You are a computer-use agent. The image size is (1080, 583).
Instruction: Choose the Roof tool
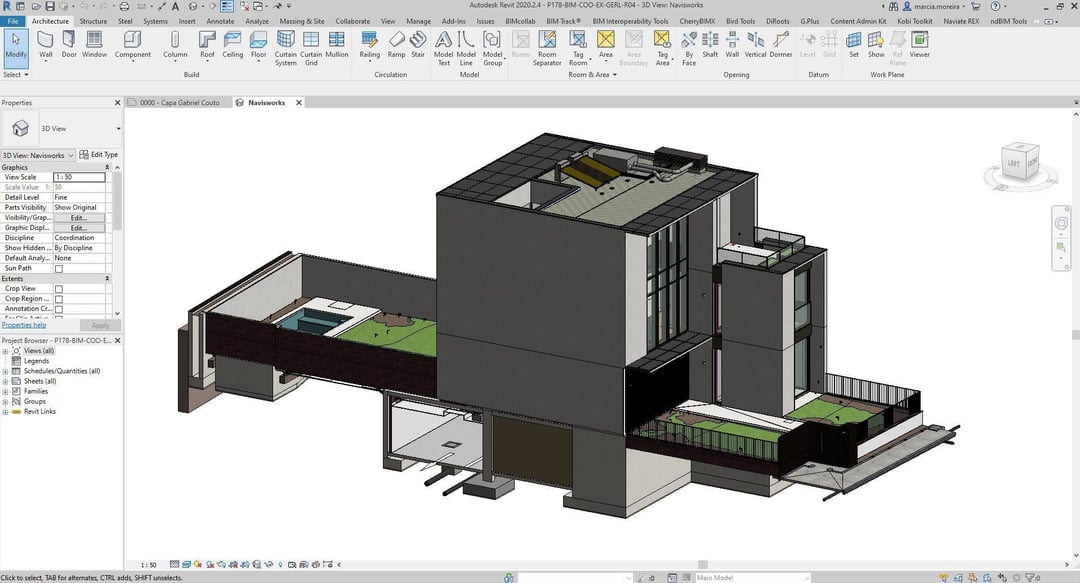tap(207, 45)
